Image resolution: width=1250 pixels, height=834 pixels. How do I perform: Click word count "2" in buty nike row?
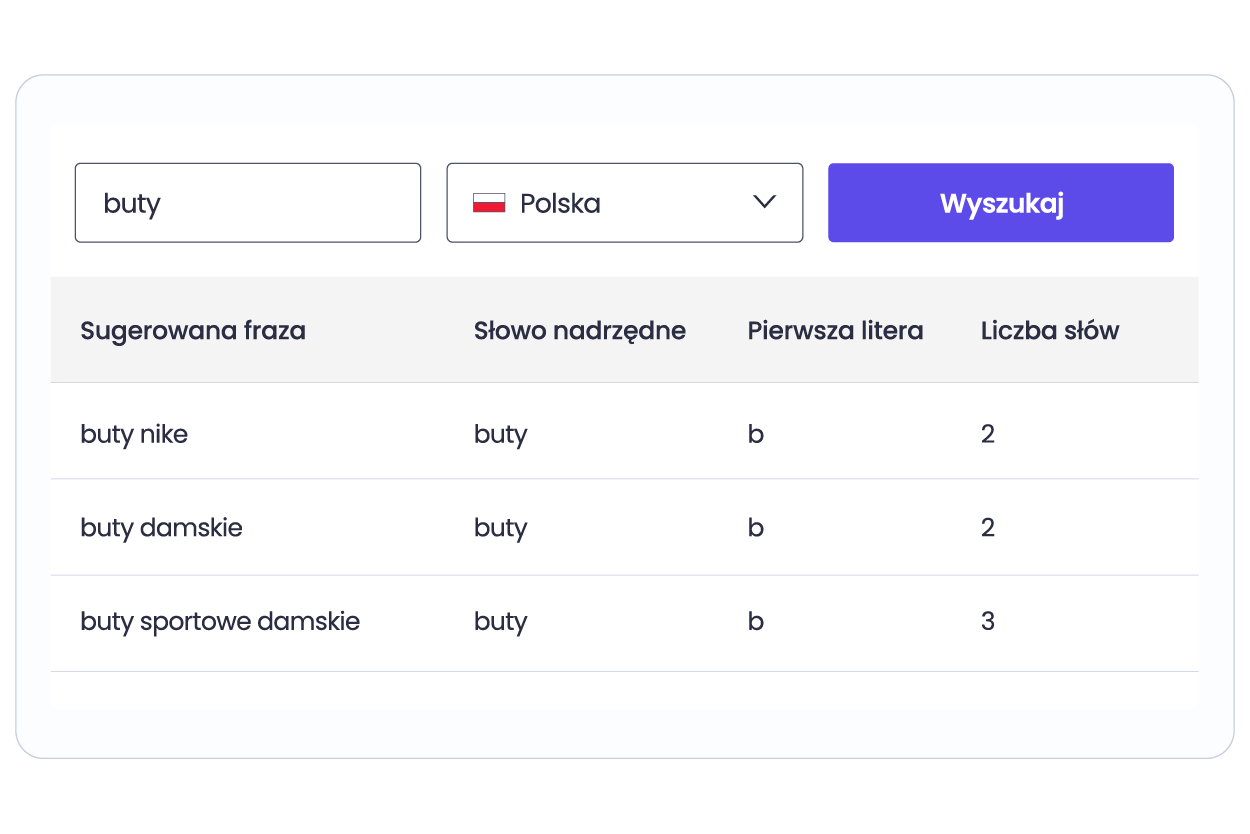[x=988, y=434]
